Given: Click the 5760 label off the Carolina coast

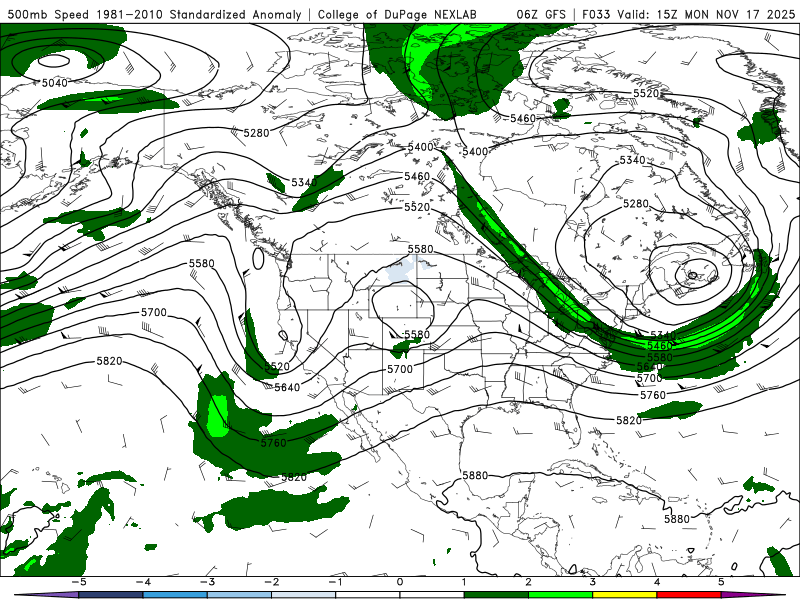Looking at the screenshot, I should point(653,395).
